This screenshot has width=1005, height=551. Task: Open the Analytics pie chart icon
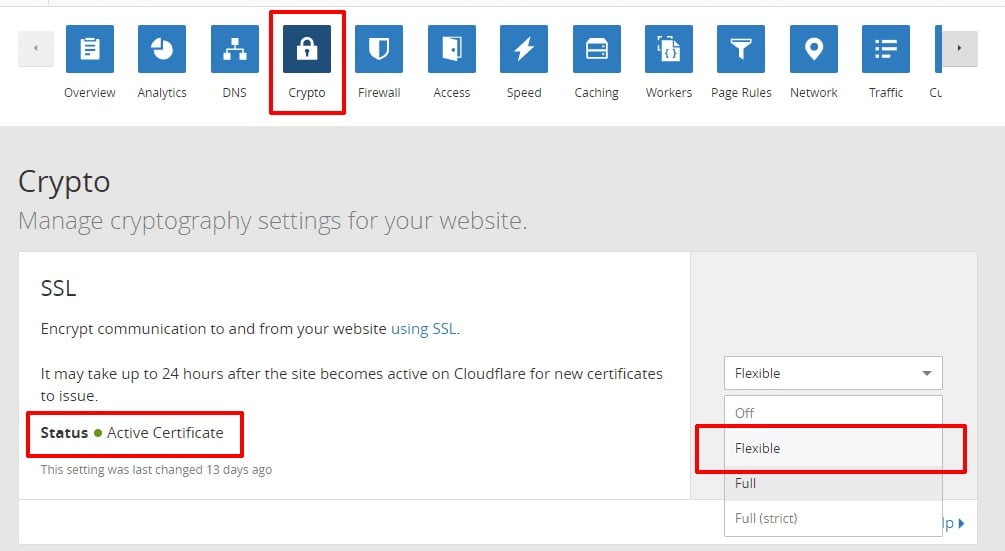(x=162, y=50)
